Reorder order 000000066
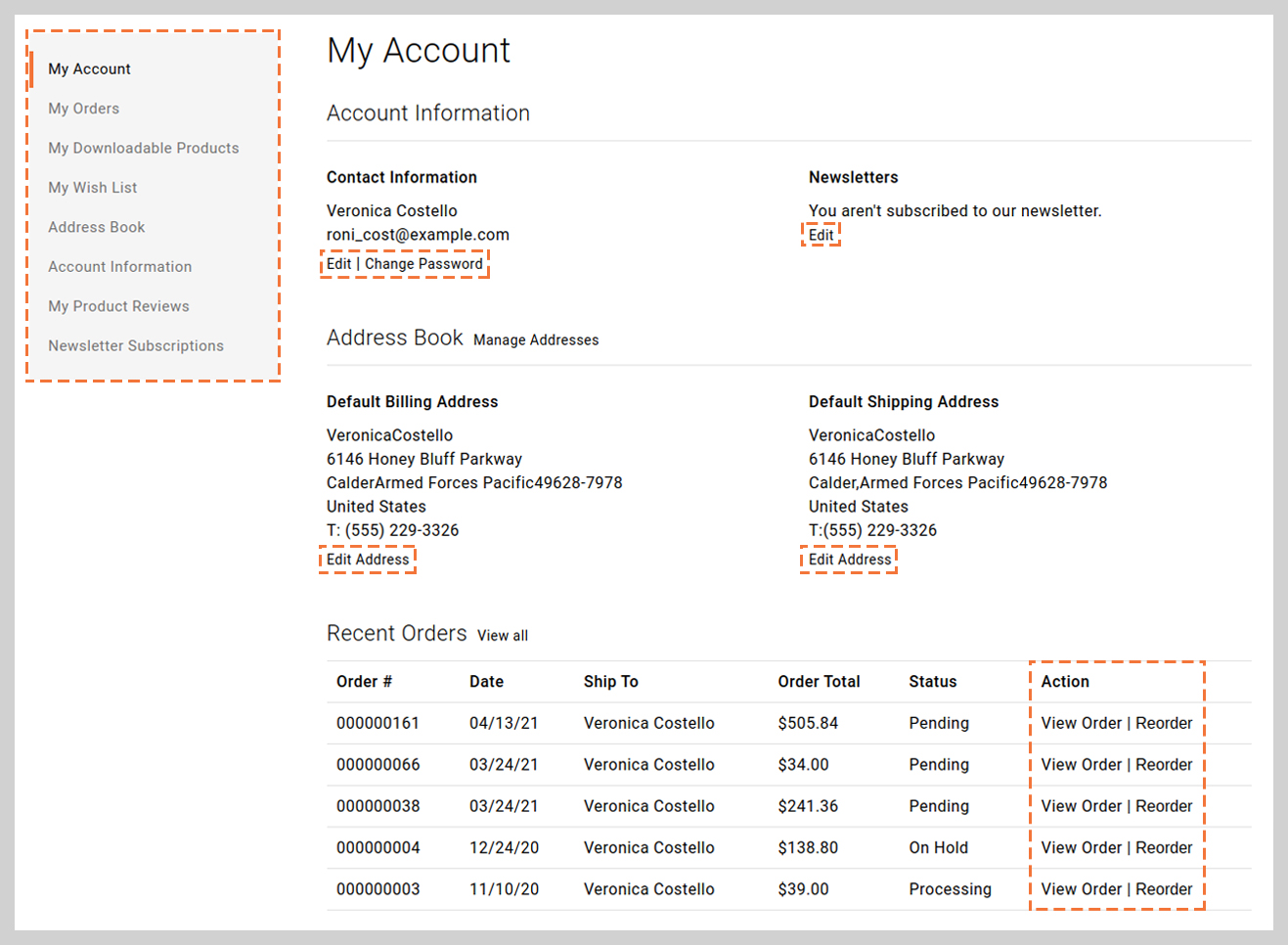Image resolution: width=1288 pixels, height=945 pixels. click(1164, 765)
